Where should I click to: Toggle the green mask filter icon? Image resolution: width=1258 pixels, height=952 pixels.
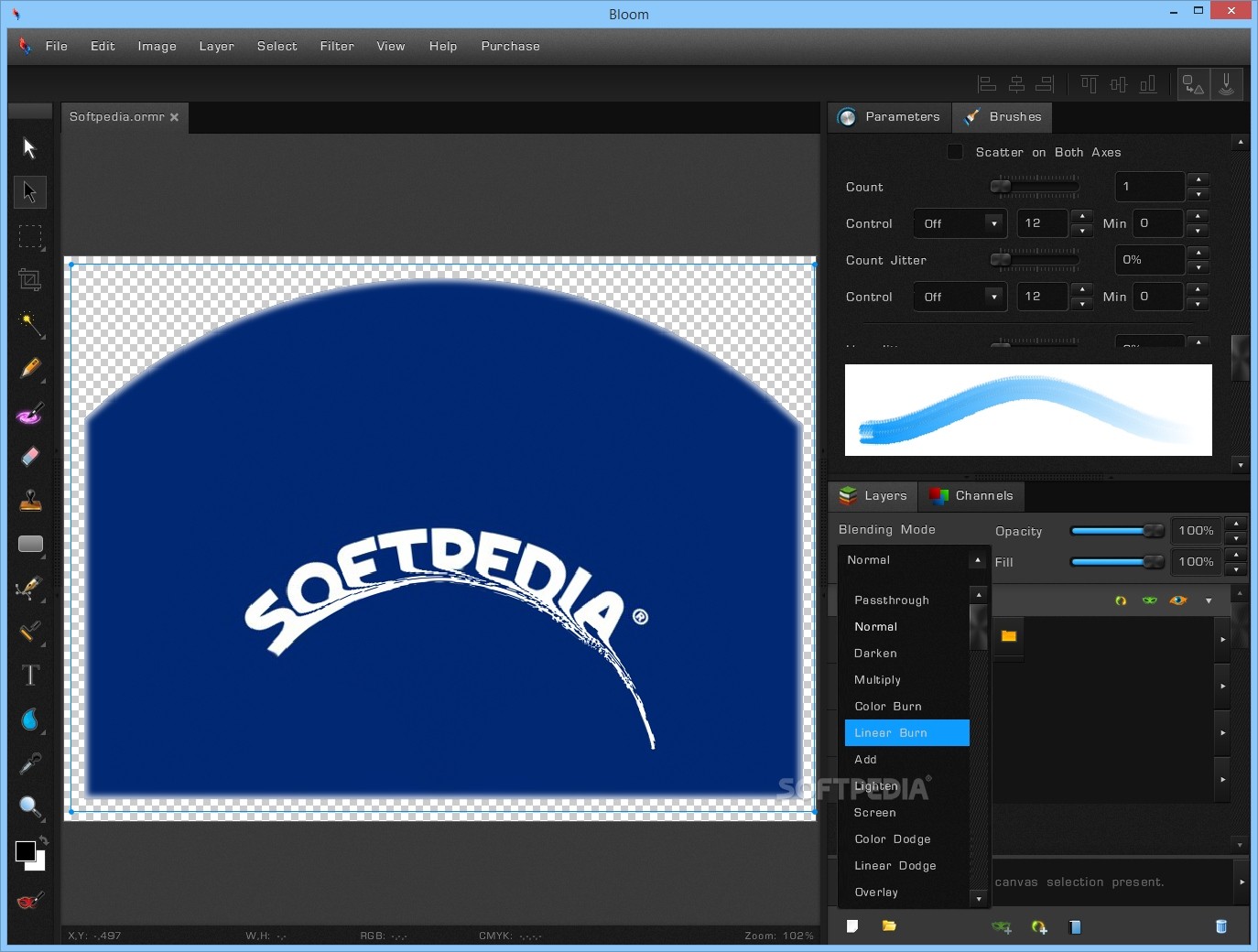click(x=1150, y=600)
